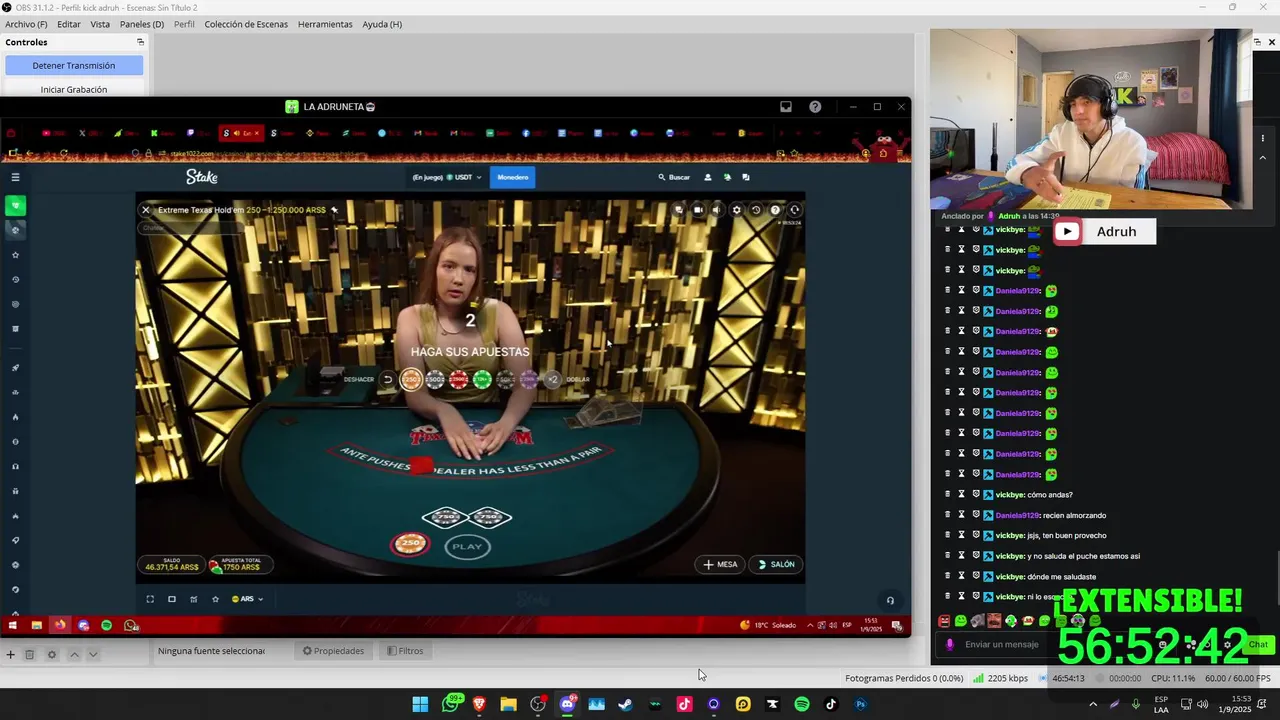Open the Ayuda (H) menu
Image resolution: width=1280 pixels, height=720 pixels.
tap(382, 24)
